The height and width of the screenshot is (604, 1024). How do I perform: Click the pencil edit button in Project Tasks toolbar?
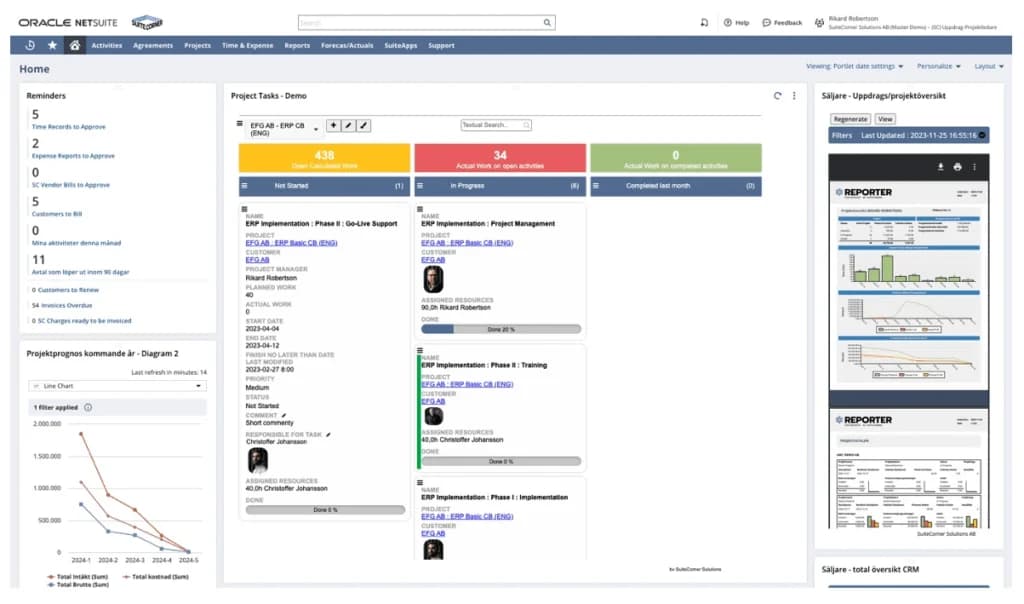(x=349, y=125)
